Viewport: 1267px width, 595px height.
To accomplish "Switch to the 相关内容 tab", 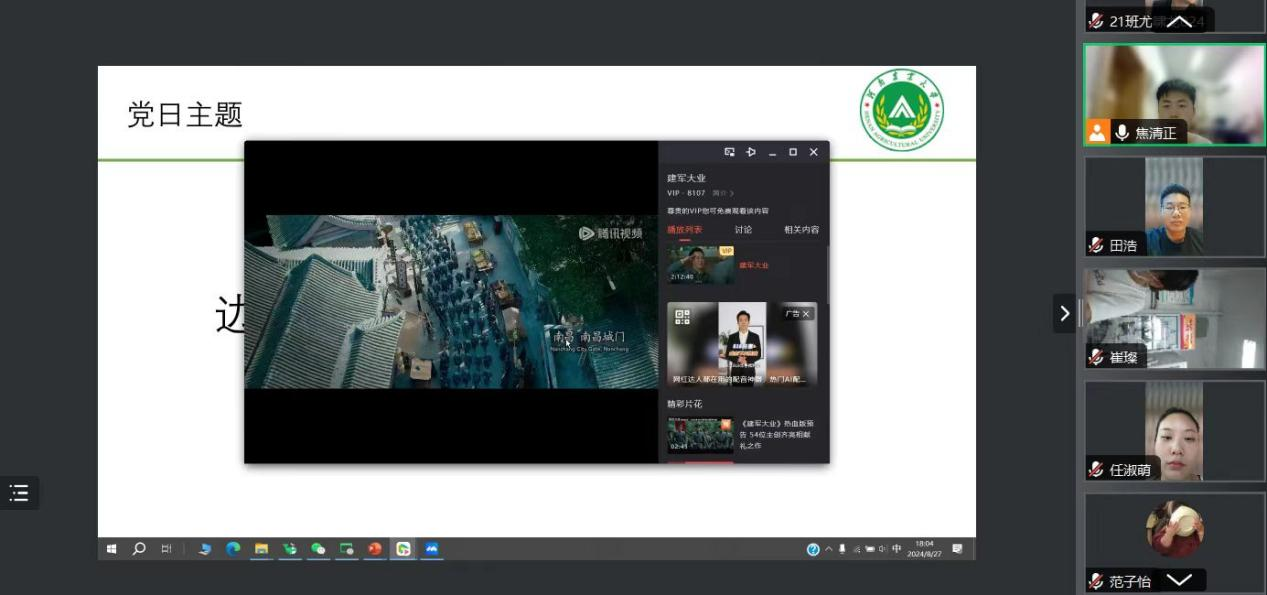I will point(801,230).
